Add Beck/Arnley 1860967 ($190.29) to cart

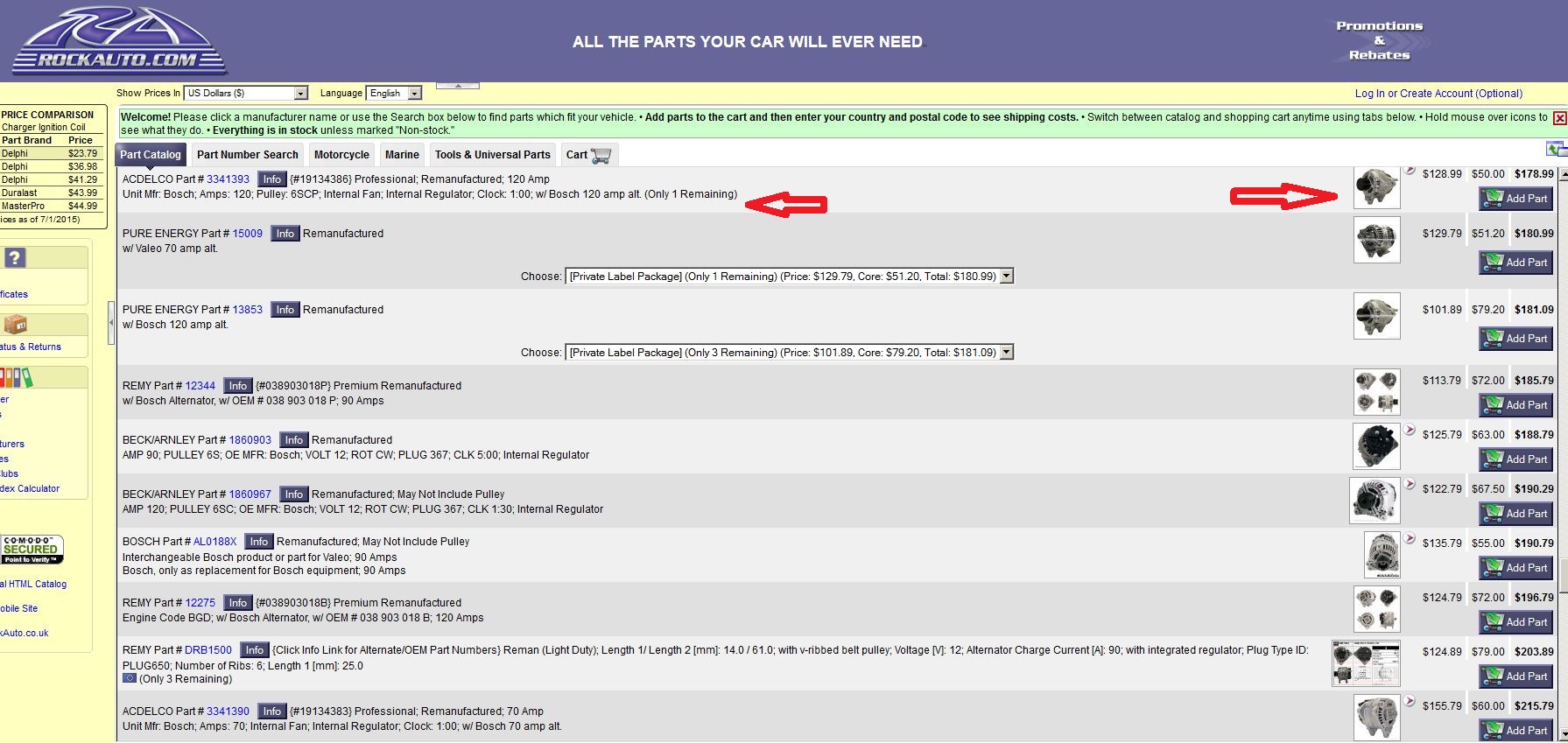coord(1517,513)
